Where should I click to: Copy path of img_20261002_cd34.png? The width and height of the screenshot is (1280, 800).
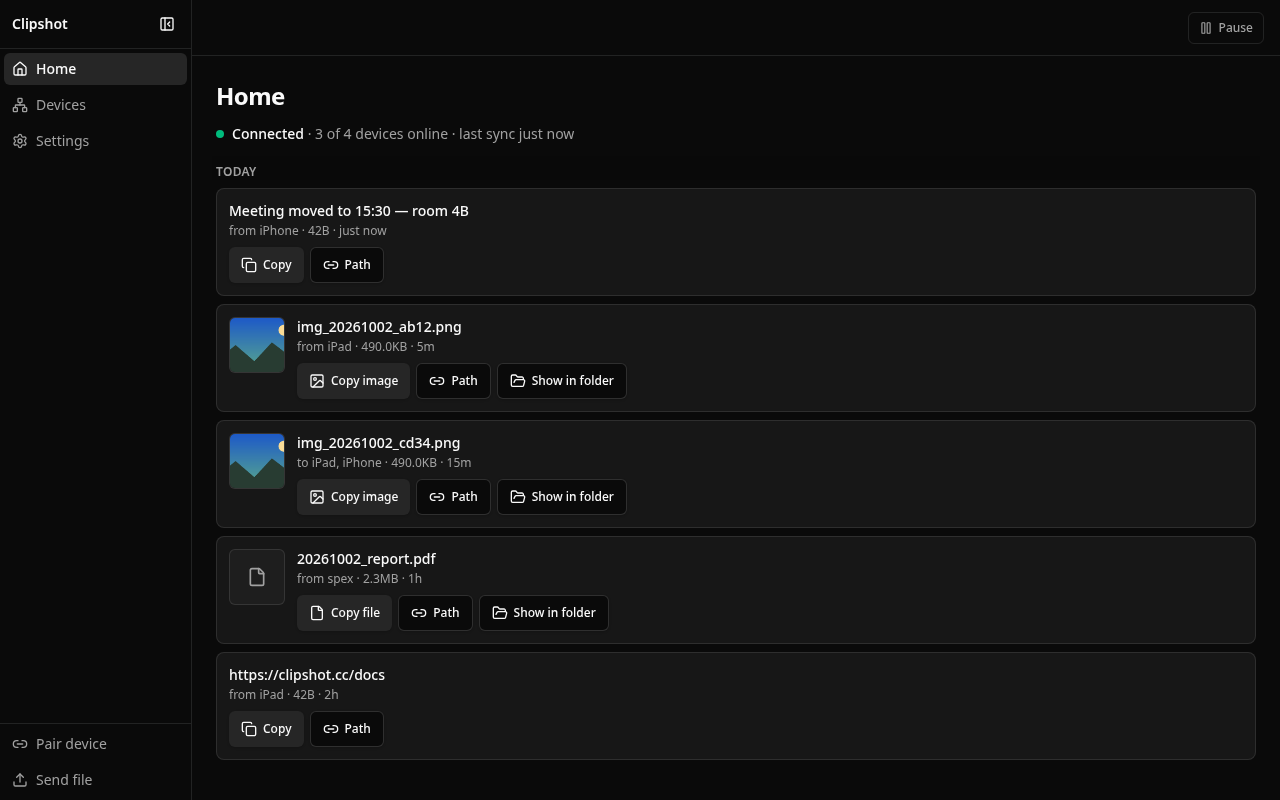pyautogui.click(x=453, y=497)
